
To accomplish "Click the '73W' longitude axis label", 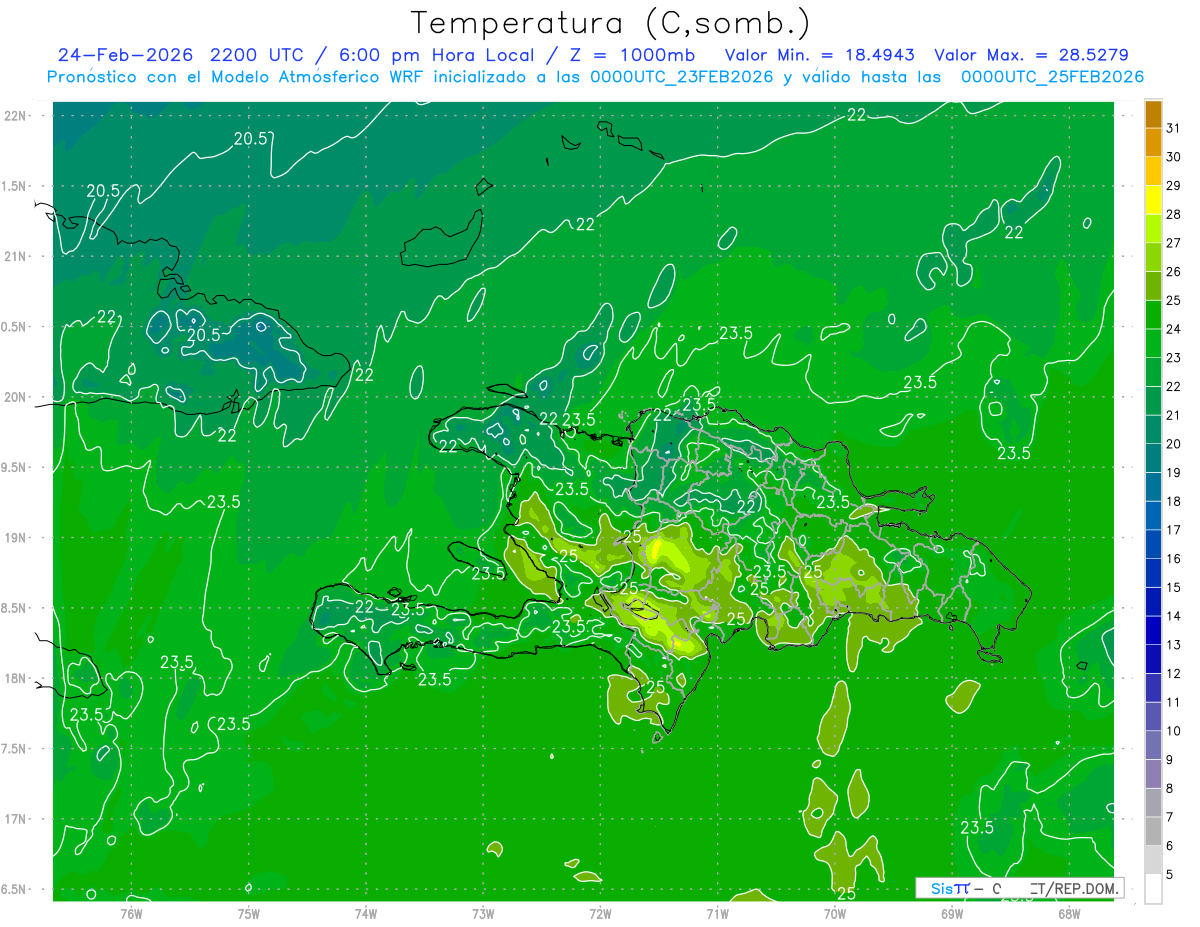I will (x=483, y=913).
